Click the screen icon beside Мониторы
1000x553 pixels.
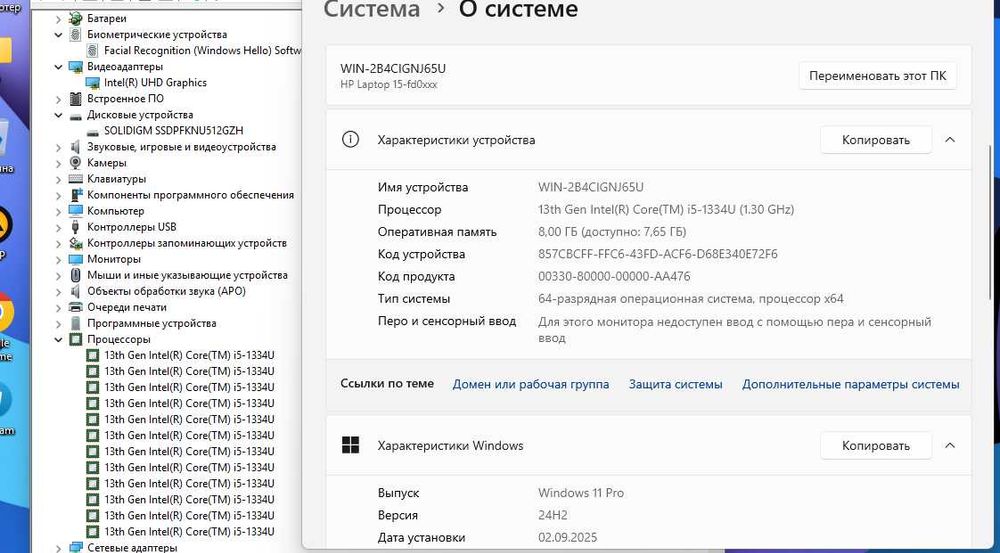coord(76,259)
